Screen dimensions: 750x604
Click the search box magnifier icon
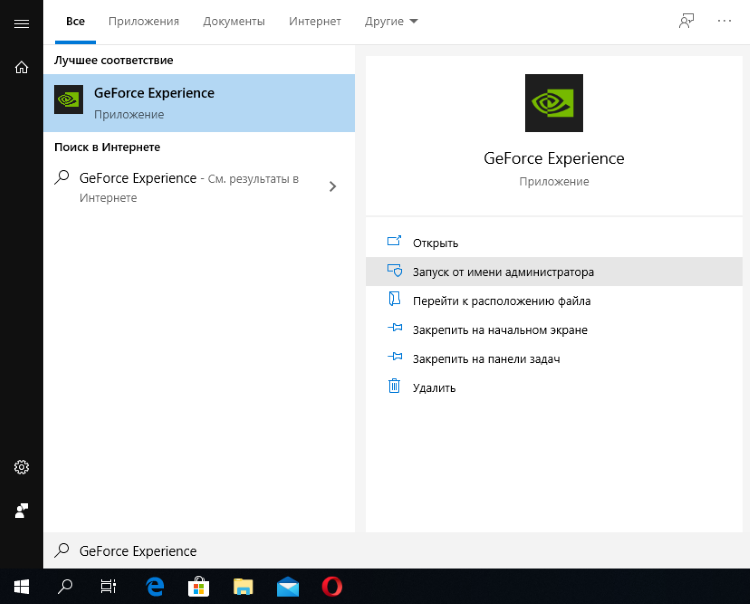coord(62,550)
